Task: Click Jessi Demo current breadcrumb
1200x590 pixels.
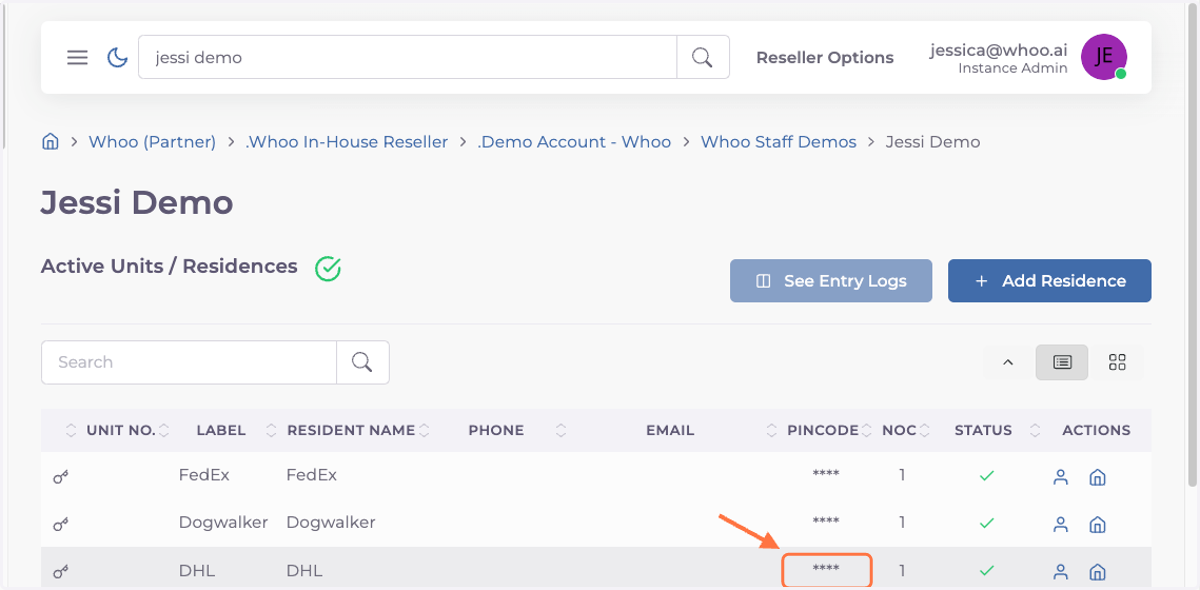Action: [933, 142]
